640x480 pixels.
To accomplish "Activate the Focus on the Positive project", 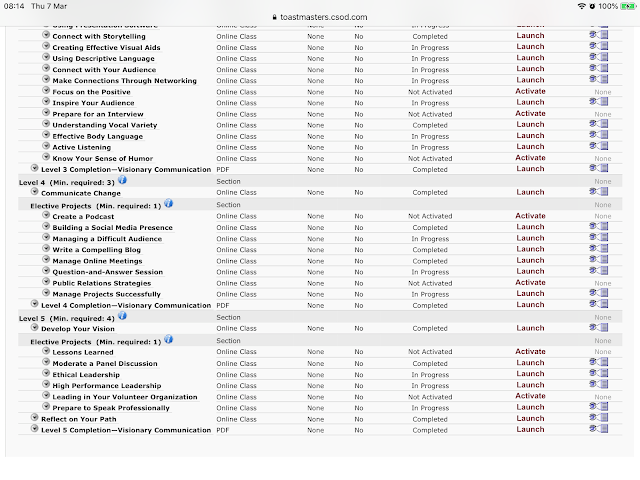I will pos(530,91).
